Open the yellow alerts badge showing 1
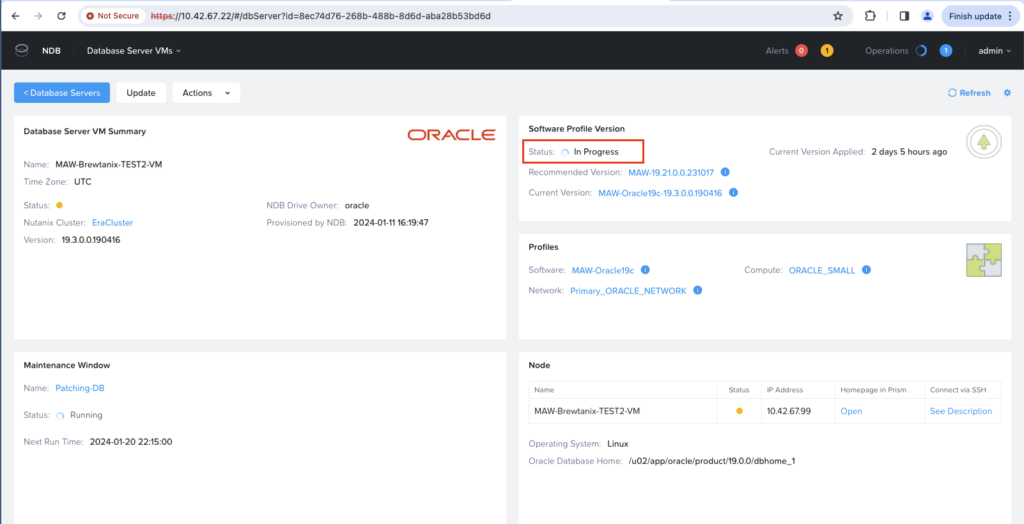The image size is (1024, 524). point(827,50)
